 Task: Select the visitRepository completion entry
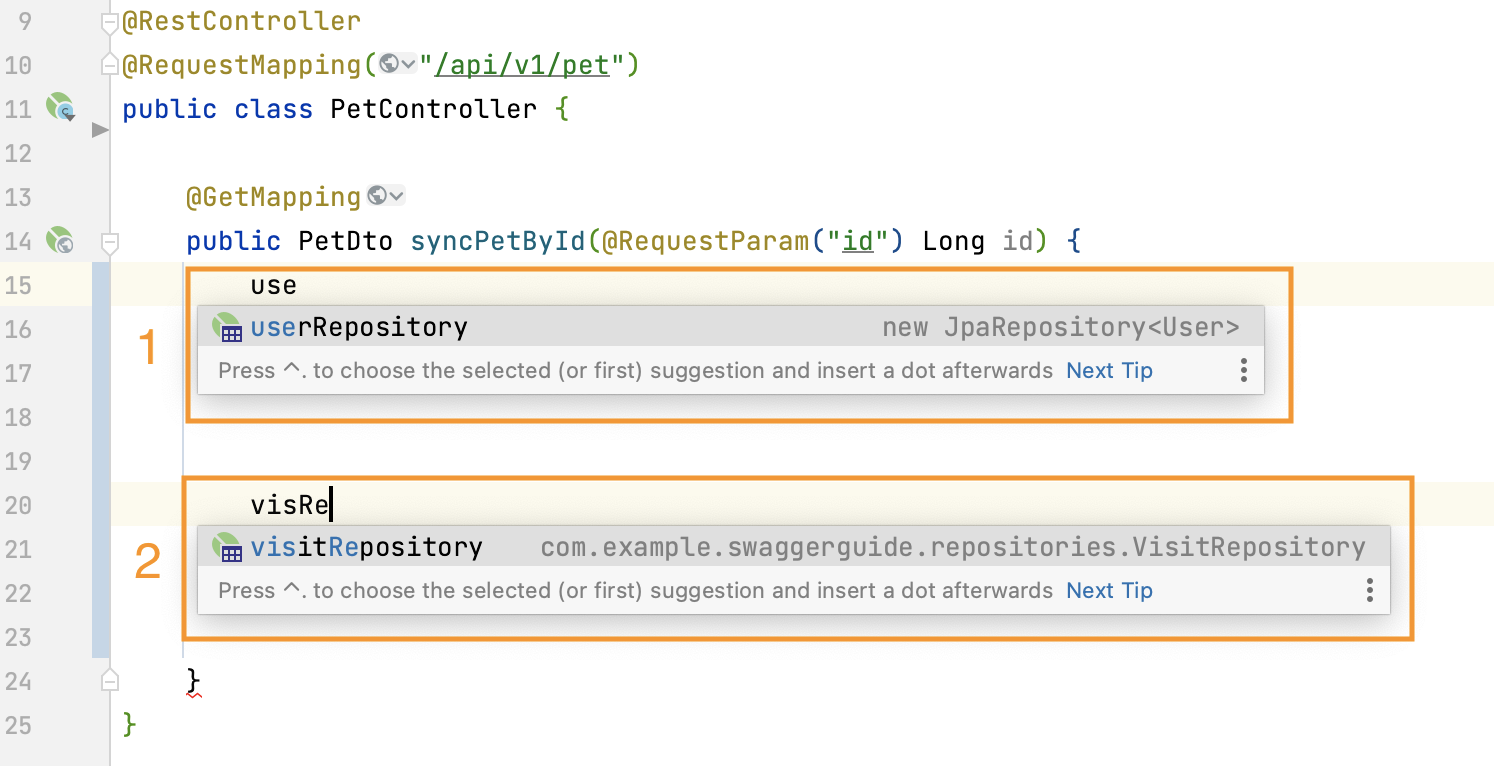(x=400, y=546)
